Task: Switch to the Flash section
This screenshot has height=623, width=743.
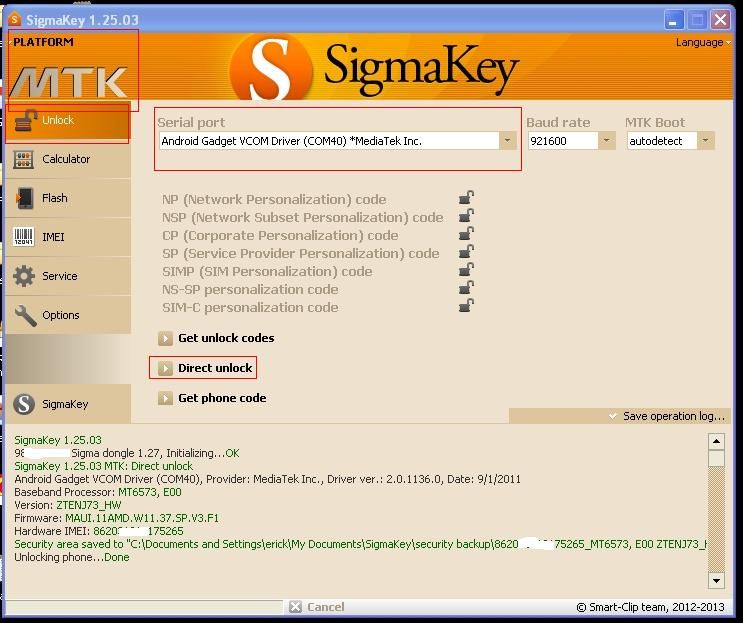Action: click(x=68, y=198)
